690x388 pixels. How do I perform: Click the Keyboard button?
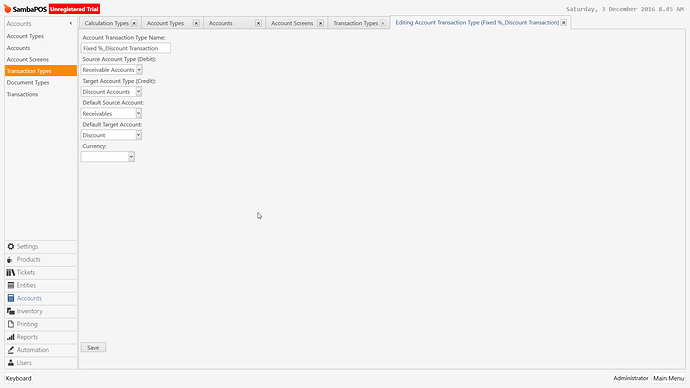click(18, 378)
